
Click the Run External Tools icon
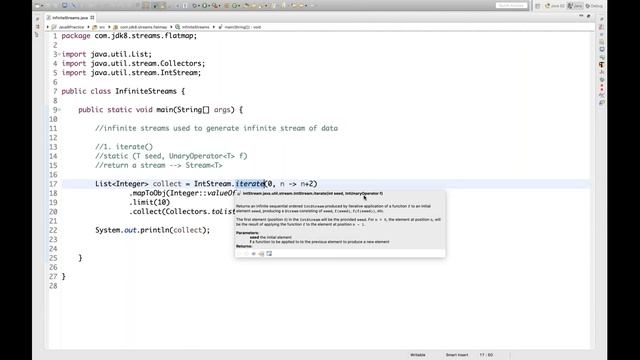[x=215, y=6]
